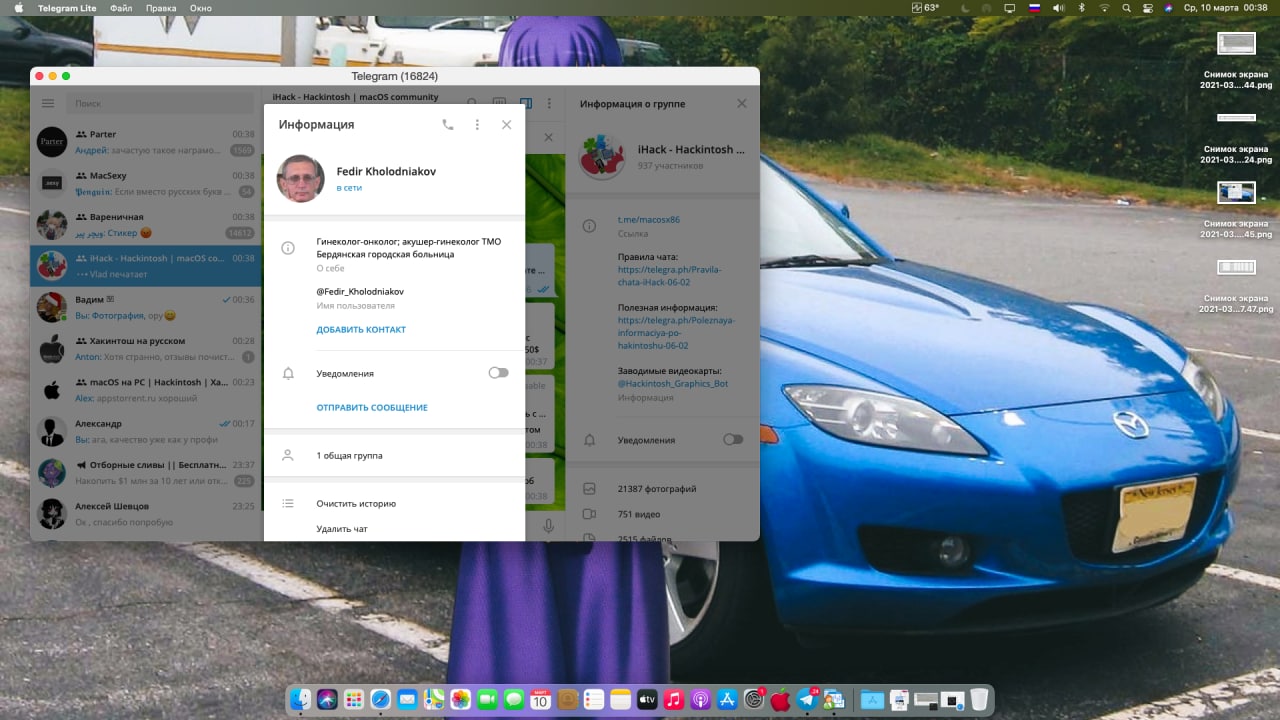Open the hamburger main menu in Telegram
Screen dimensions: 1280x720
48,103
